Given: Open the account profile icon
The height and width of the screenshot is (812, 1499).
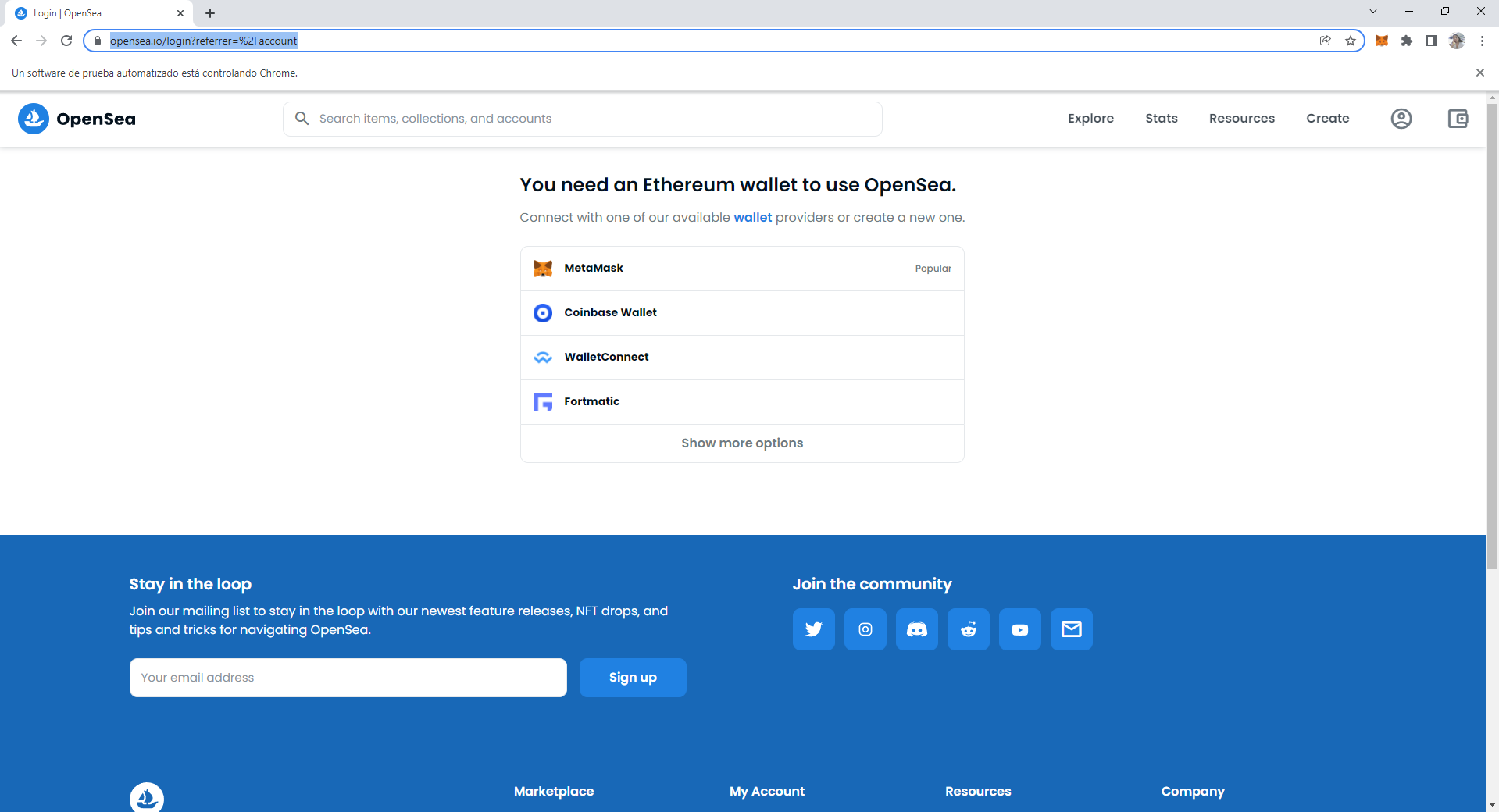Looking at the screenshot, I should 1401,119.
